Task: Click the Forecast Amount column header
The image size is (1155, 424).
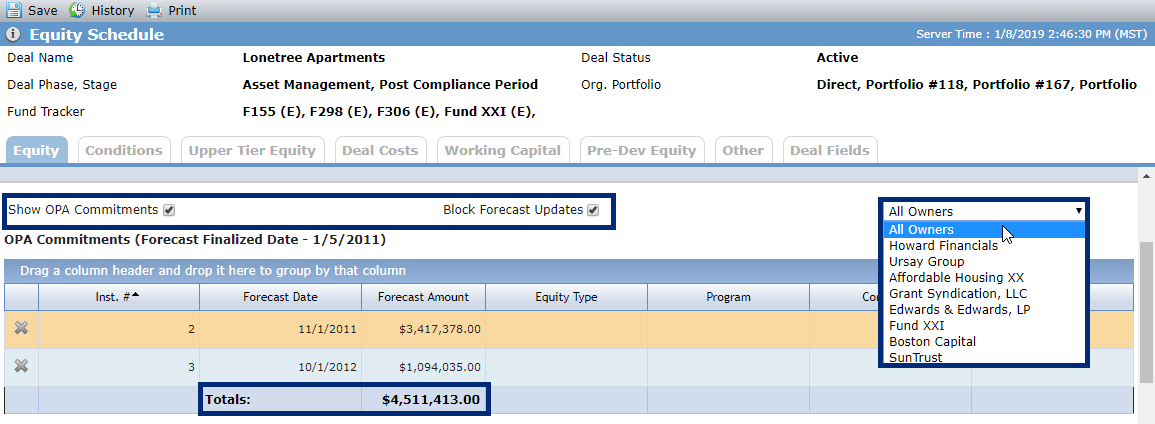Action: coord(424,297)
